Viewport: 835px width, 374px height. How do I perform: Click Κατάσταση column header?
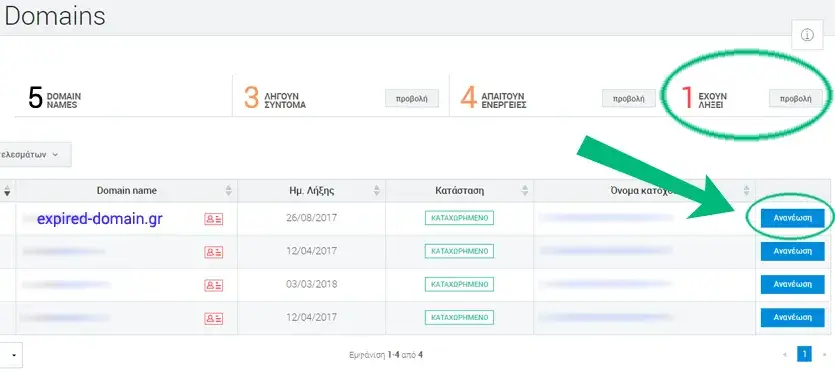pyautogui.click(x=459, y=191)
